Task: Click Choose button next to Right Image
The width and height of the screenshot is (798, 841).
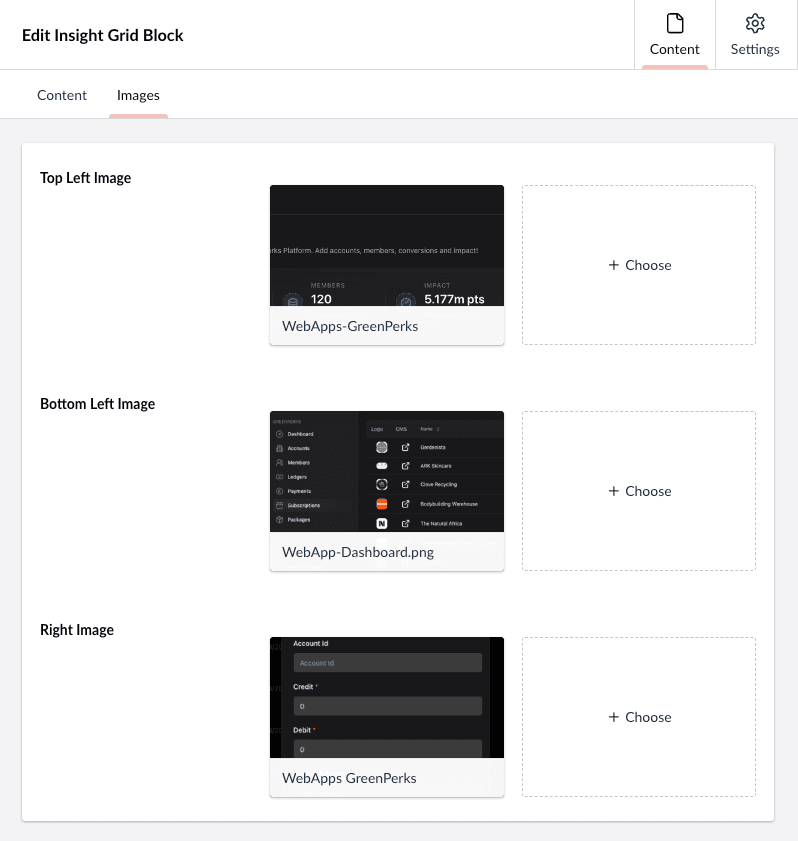Action: (639, 717)
